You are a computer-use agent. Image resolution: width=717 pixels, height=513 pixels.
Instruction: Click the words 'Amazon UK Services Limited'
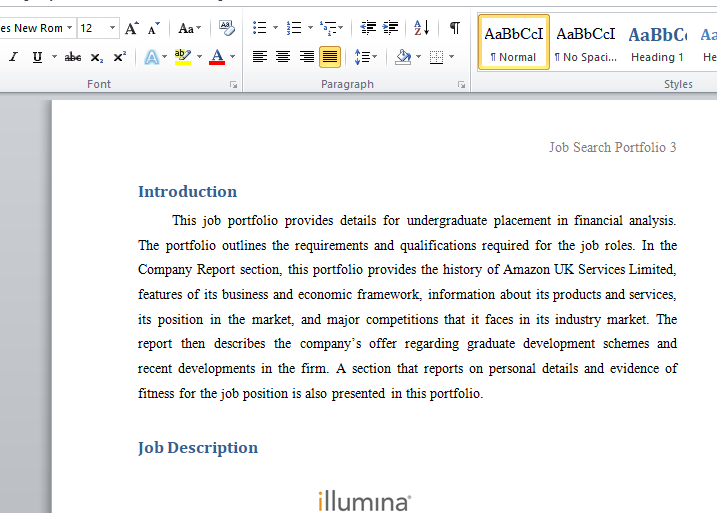pos(589,270)
